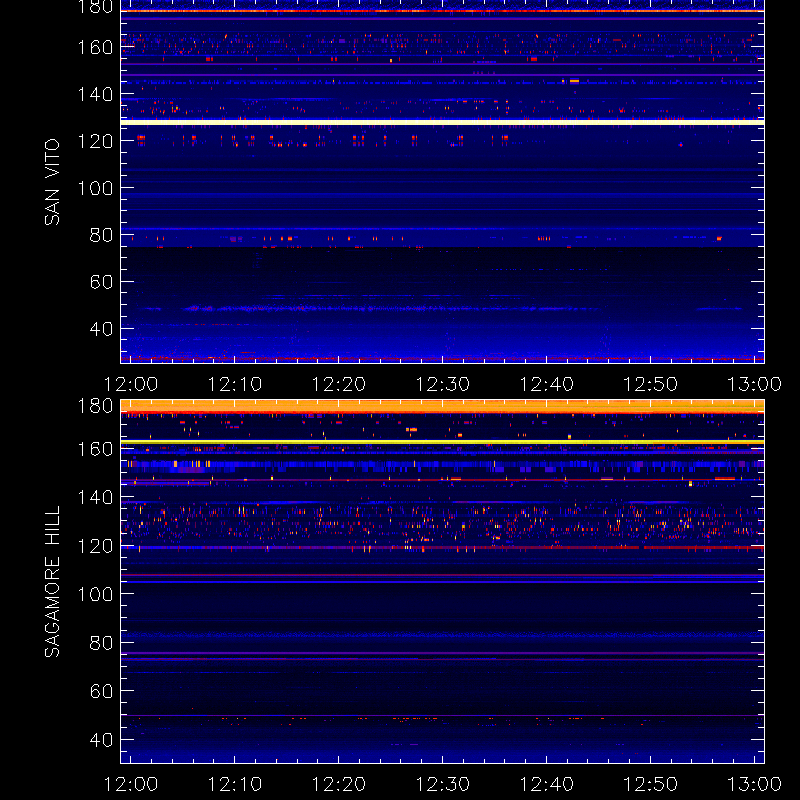Screen dimensions: 800x800
Task: Click San Vito plot's 12:10 time label
Action: point(235,384)
